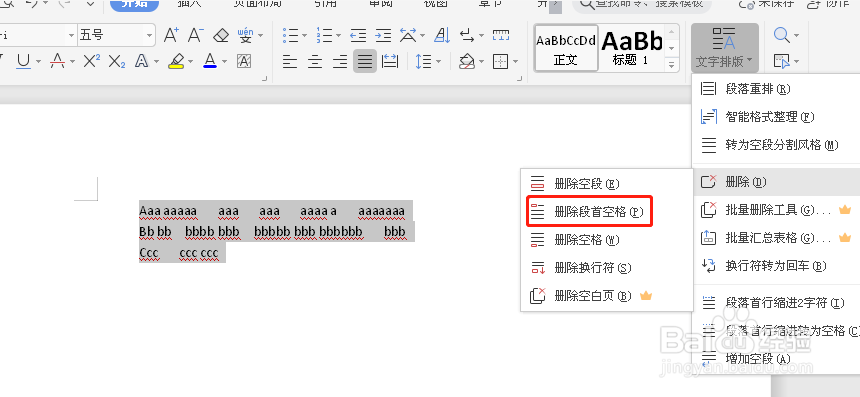This screenshot has height=397, width=860.
Task: Set left alignment
Action: [290, 61]
